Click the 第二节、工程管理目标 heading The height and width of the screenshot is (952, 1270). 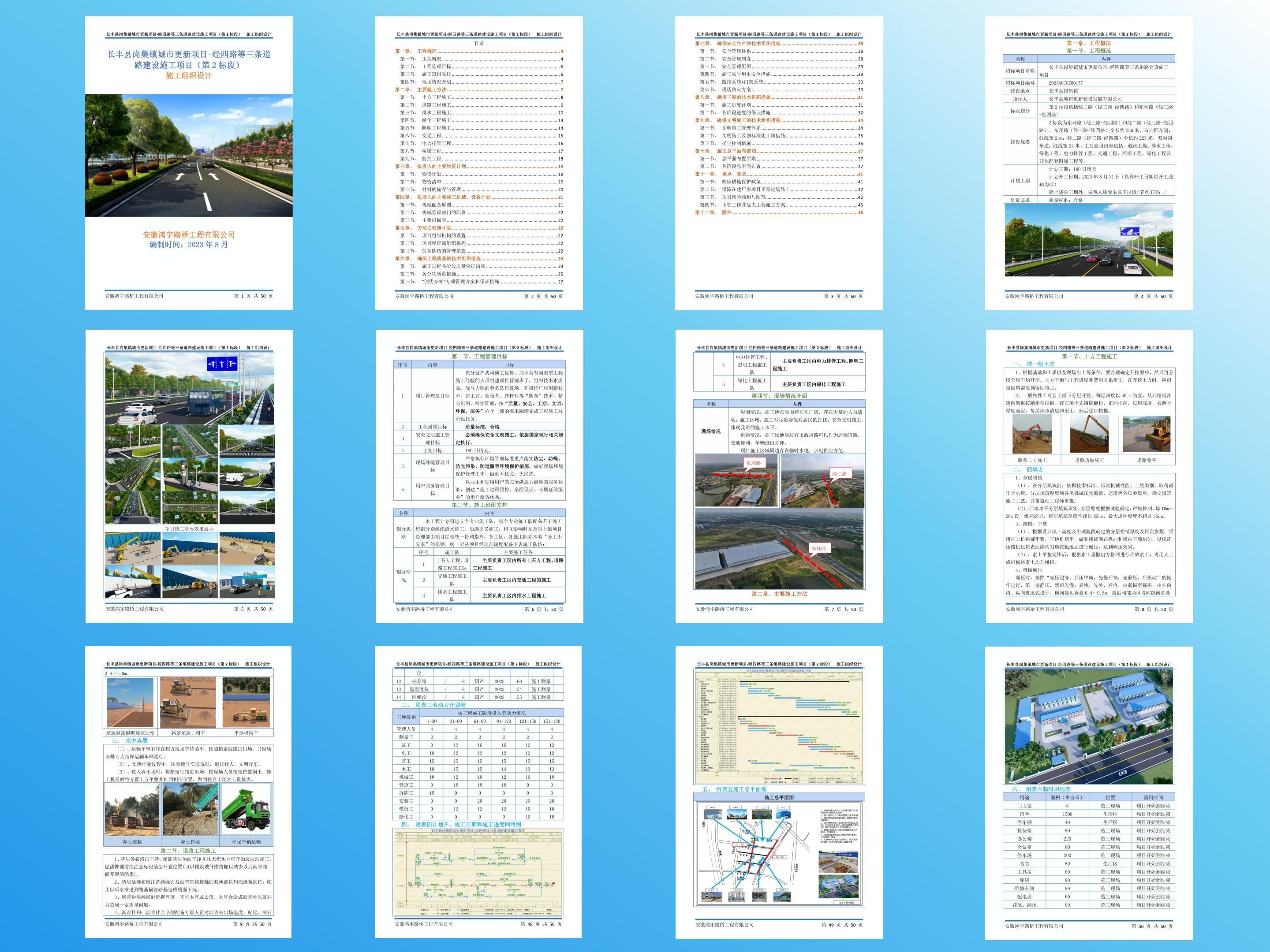click(x=479, y=357)
